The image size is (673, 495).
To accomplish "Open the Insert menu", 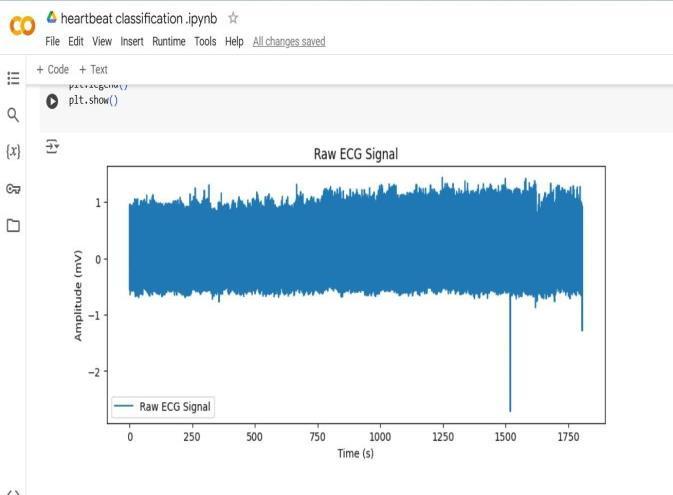I will click(x=132, y=42).
